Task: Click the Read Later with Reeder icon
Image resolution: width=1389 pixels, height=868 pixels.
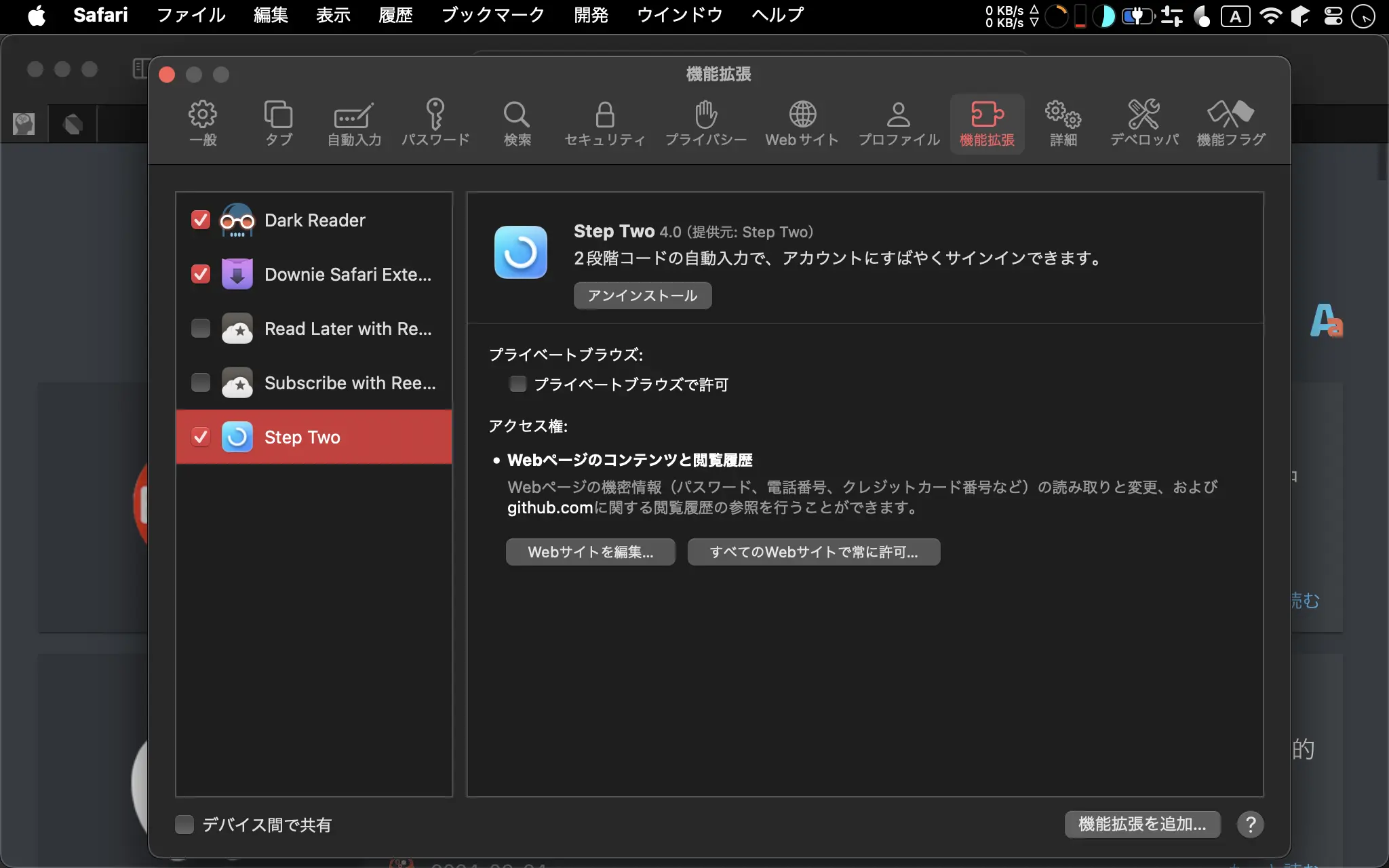Action: [x=237, y=329]
